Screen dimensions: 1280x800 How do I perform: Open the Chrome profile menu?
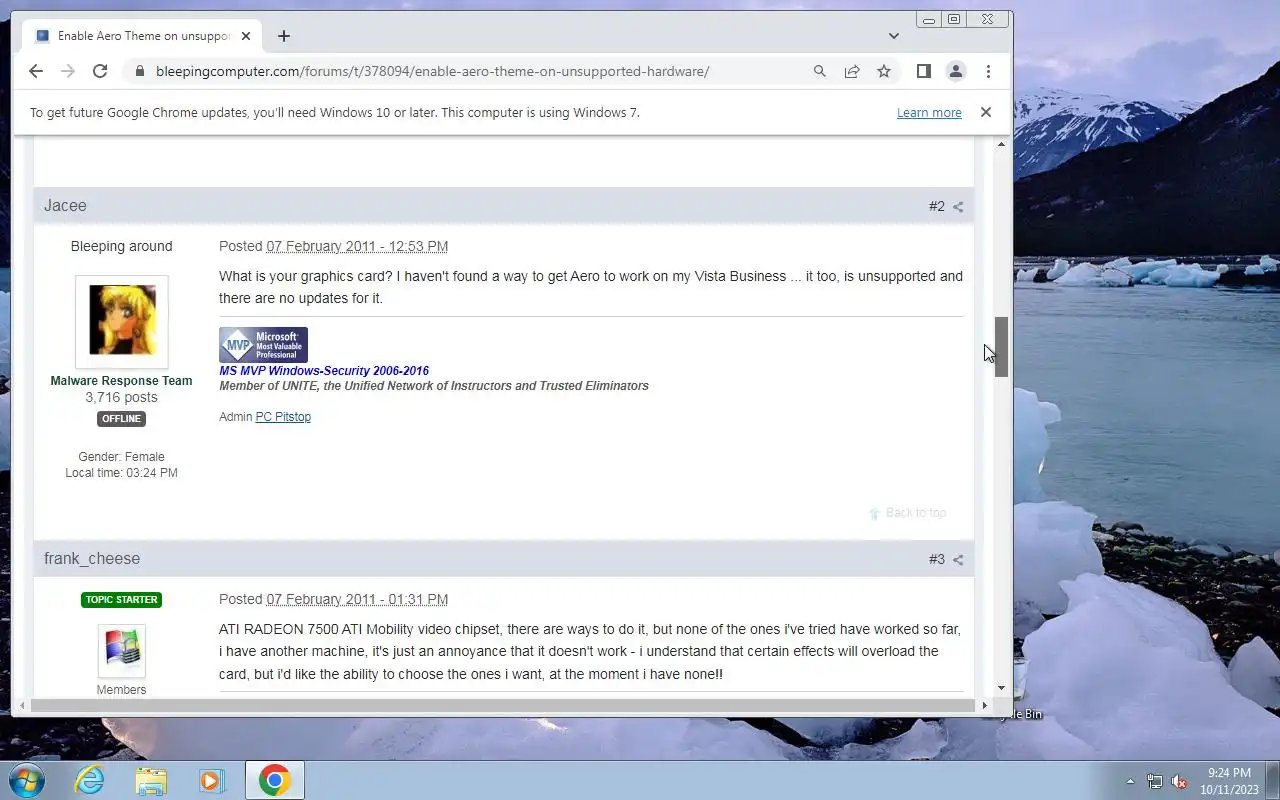coord(956,71)
